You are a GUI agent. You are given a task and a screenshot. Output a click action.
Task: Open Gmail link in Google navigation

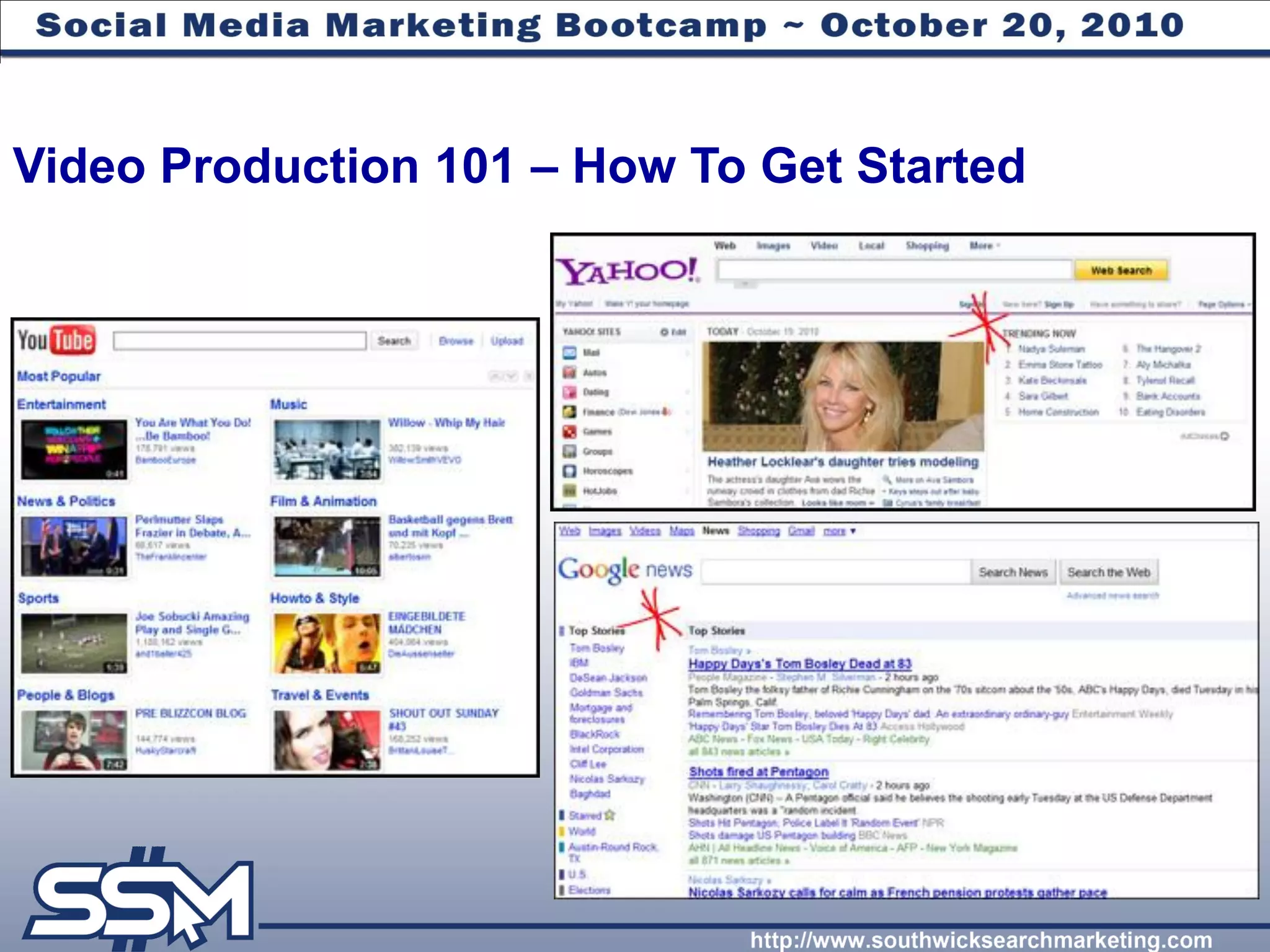pyautogui.click(x=801, y=531)
